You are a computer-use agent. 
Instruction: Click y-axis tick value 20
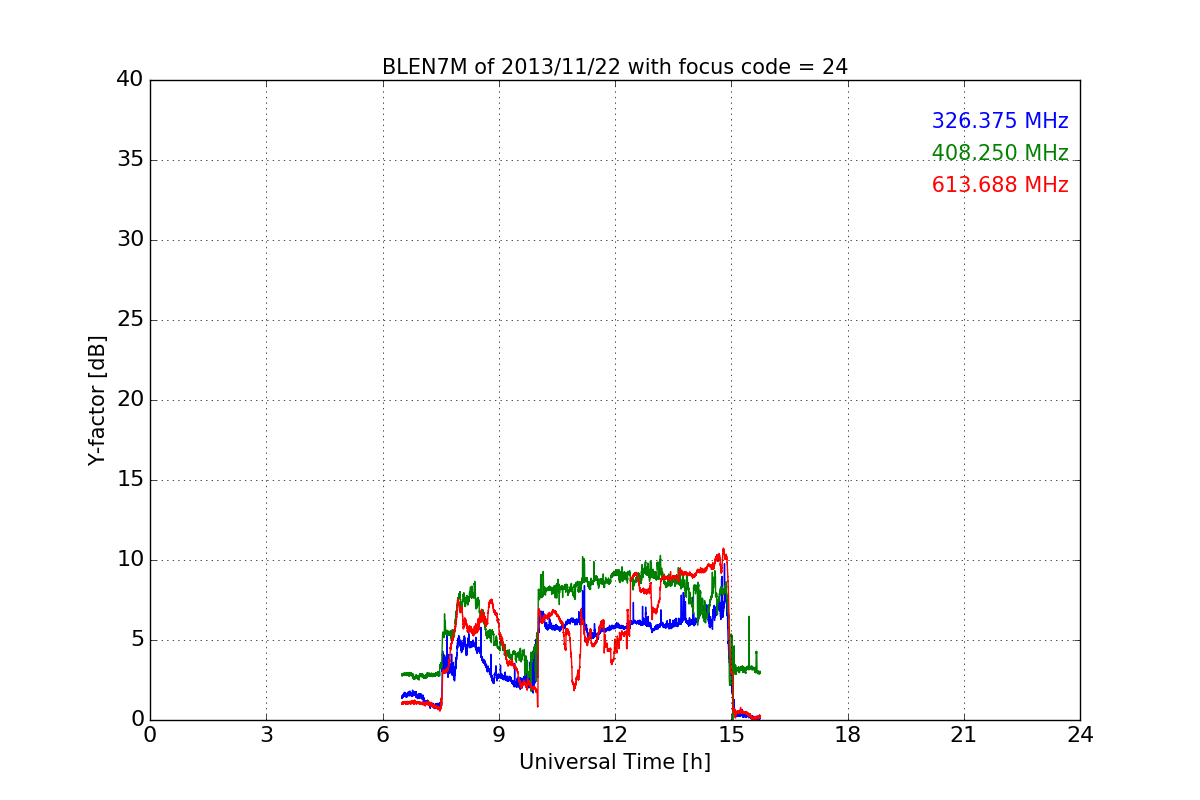click(x=130, y=400)
